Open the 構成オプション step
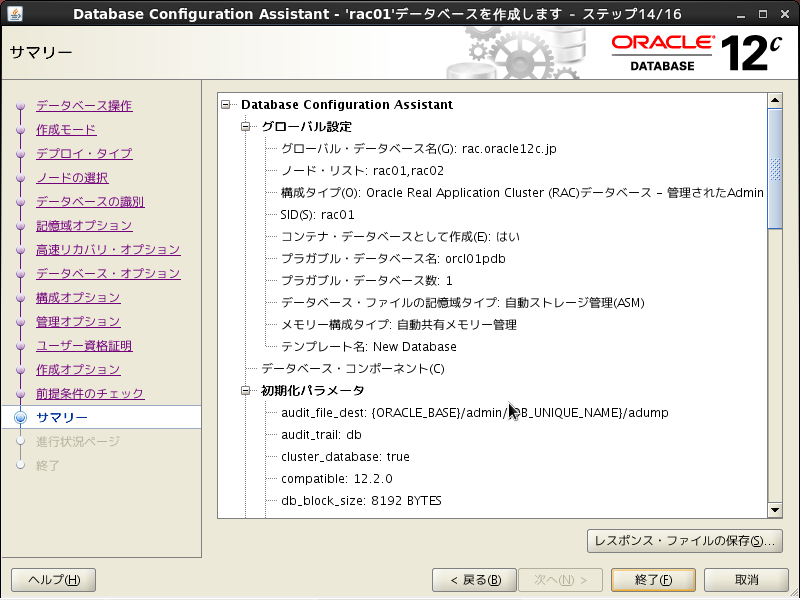800x600 pixels. (x=78, y=297)
